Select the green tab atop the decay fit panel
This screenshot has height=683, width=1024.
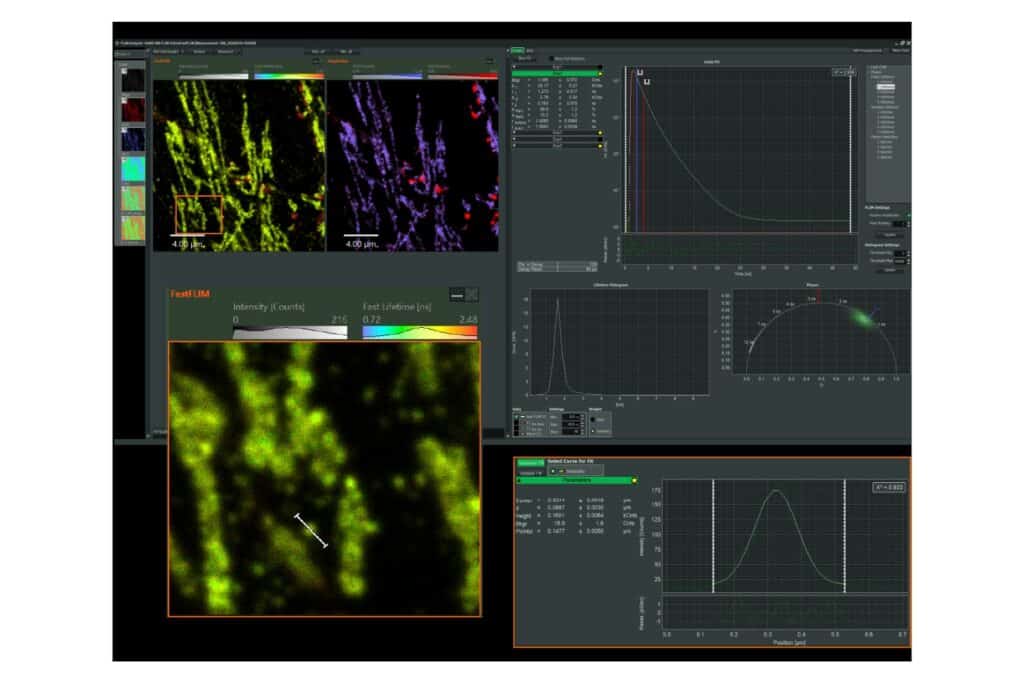[518, 50]
